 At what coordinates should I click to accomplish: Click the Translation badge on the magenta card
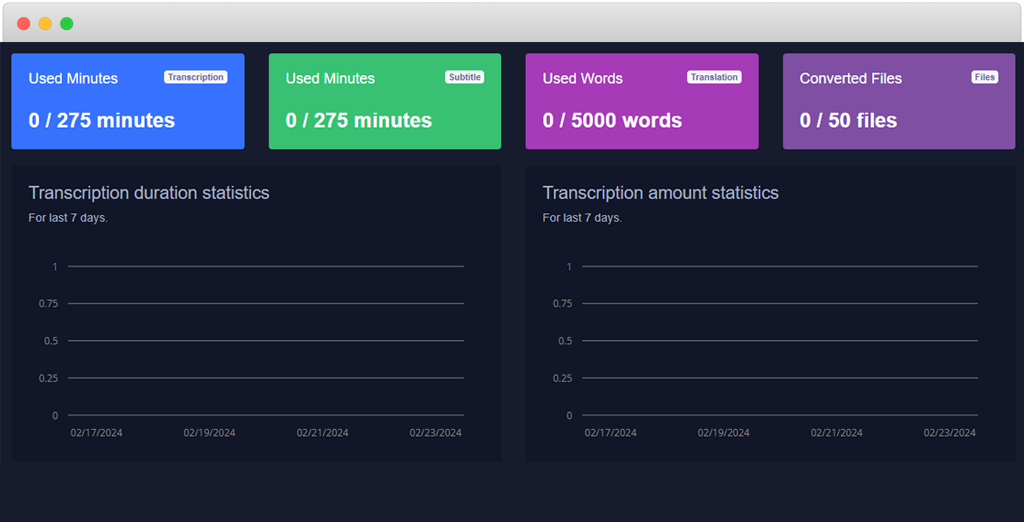click(714, 77)
